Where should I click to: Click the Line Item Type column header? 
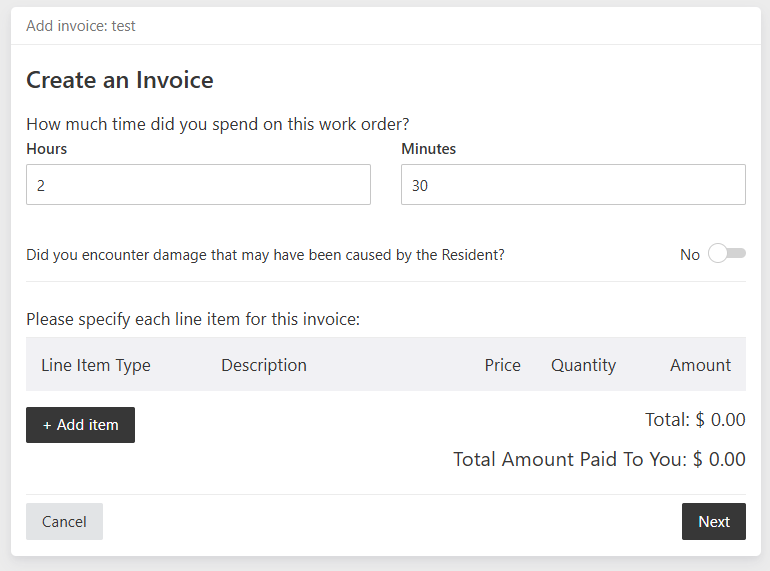pos(96,365)
